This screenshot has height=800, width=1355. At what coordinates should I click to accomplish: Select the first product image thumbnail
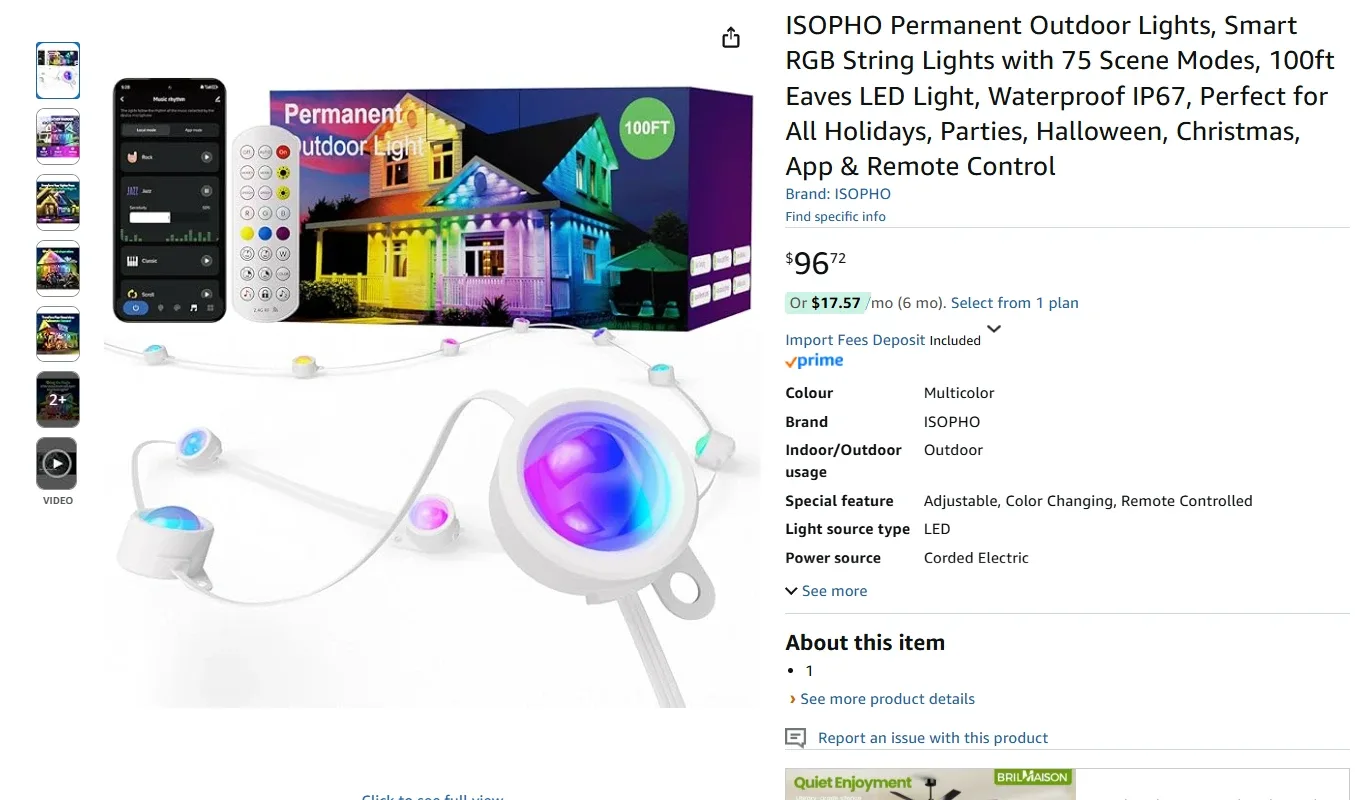coord(57,70)
